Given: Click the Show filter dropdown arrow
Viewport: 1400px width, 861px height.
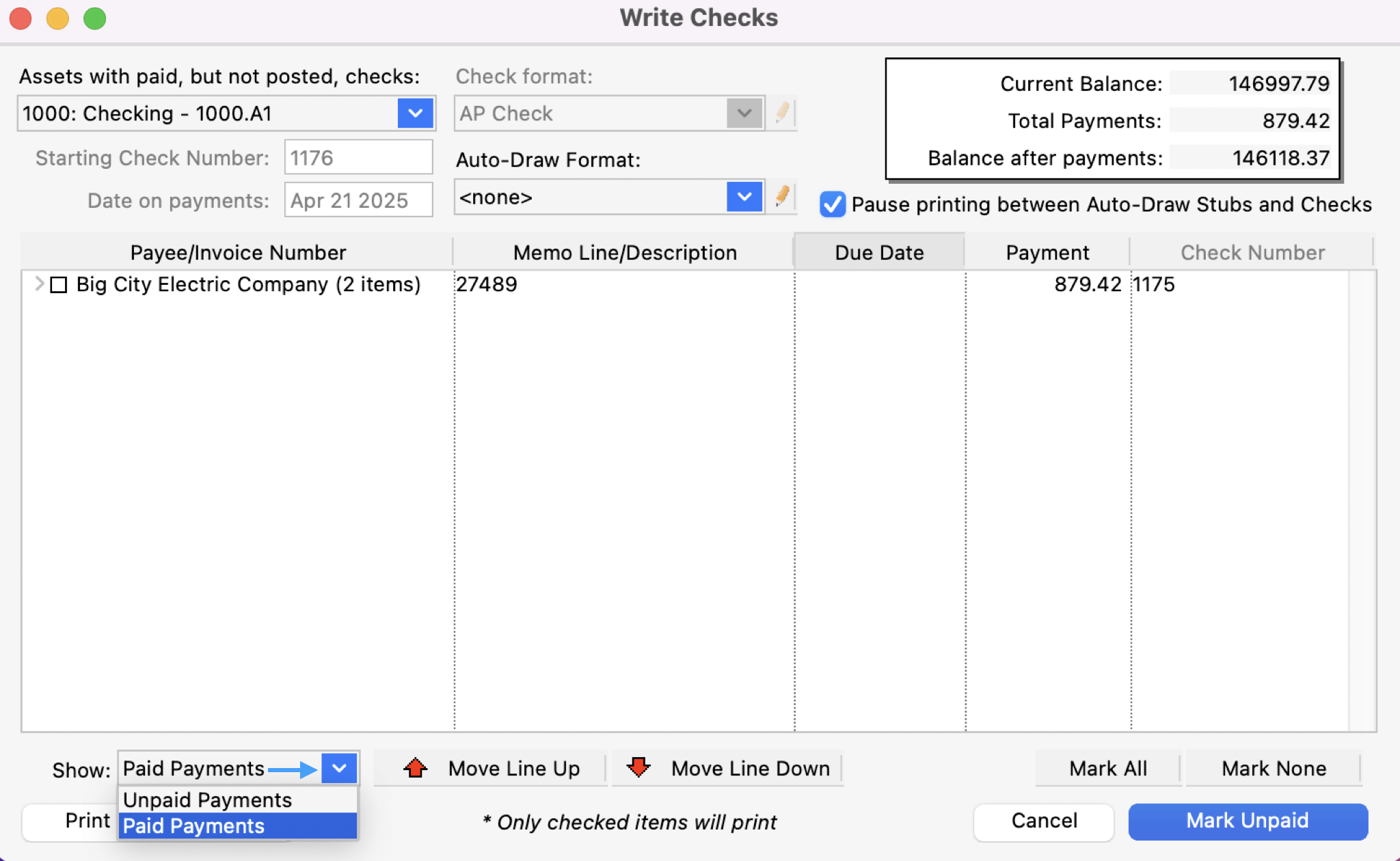Looking at the screenshot, I should pyautogui.click(x=339, y=769).
